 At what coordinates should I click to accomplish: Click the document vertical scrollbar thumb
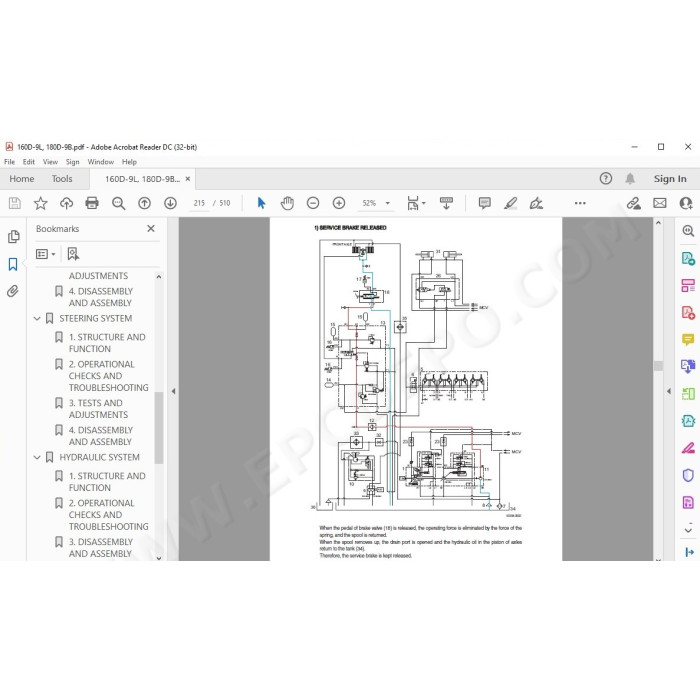[x=658, y=366]
